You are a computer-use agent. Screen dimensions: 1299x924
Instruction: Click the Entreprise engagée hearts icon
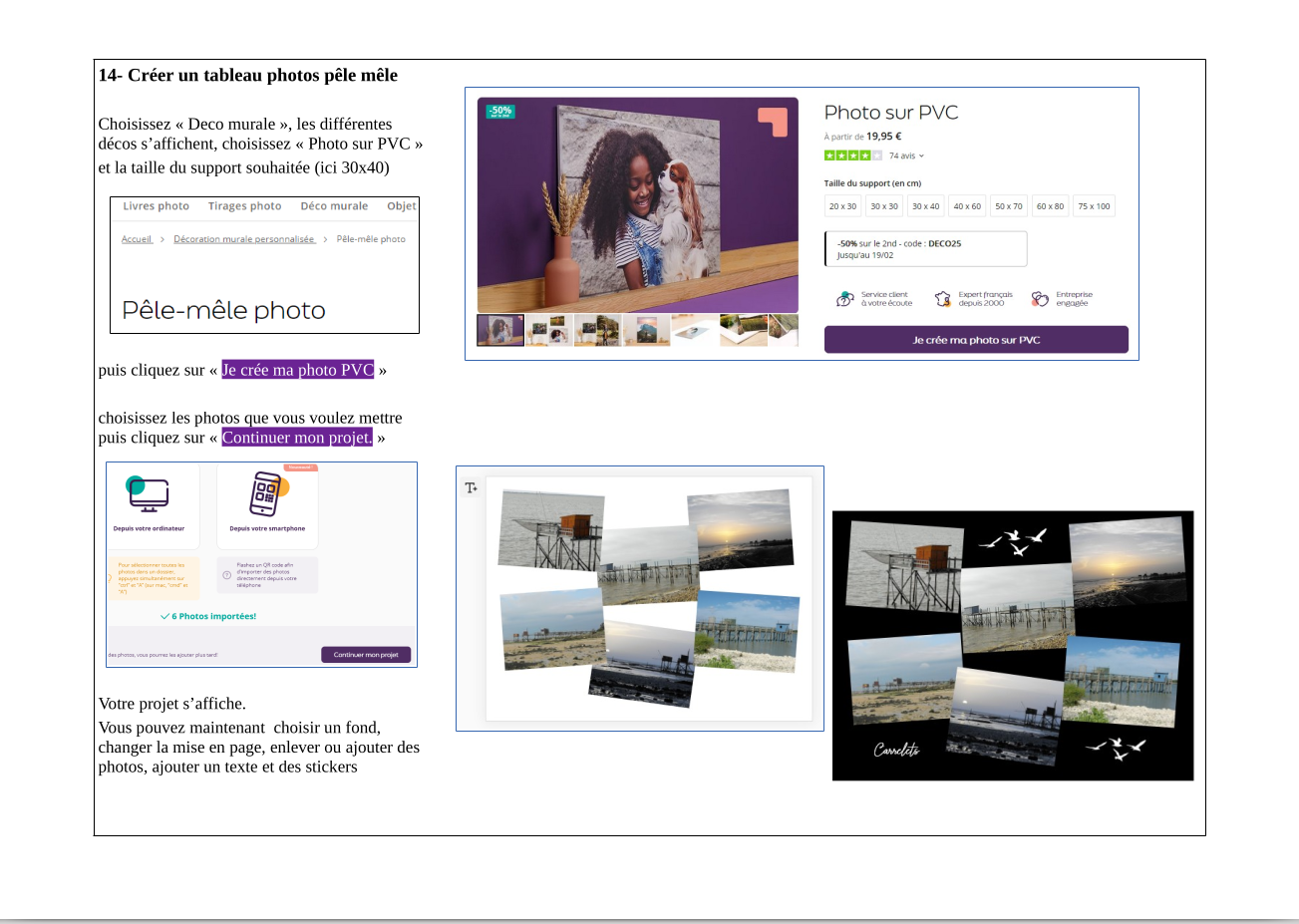pyautogui.click(x=1040, y=299)
